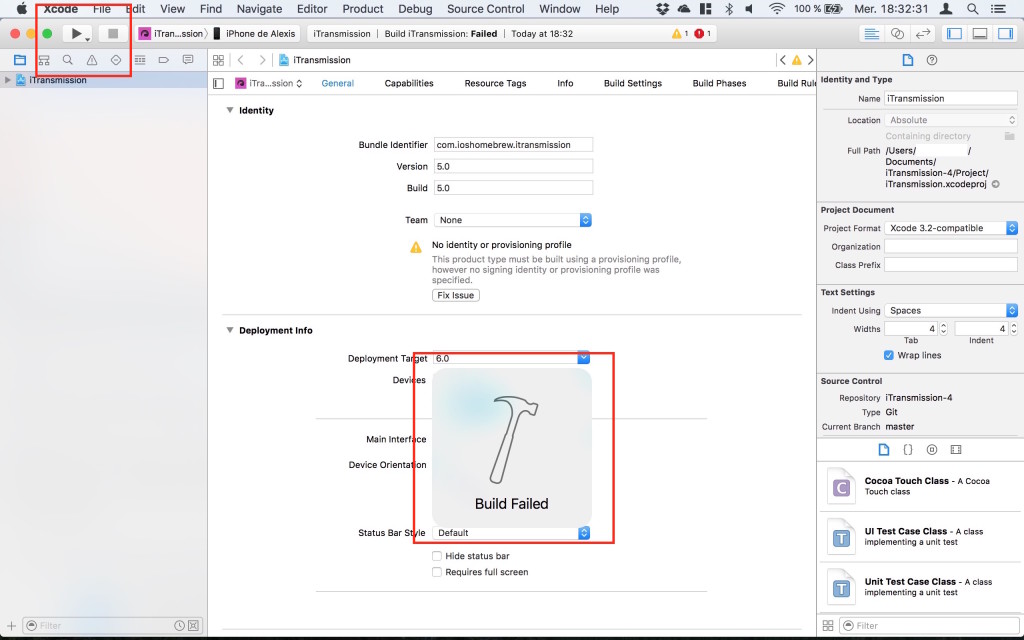1024x640 pixels.
Task: Uncheck the Wrap lines checkbox
Action: coord(889,355)
